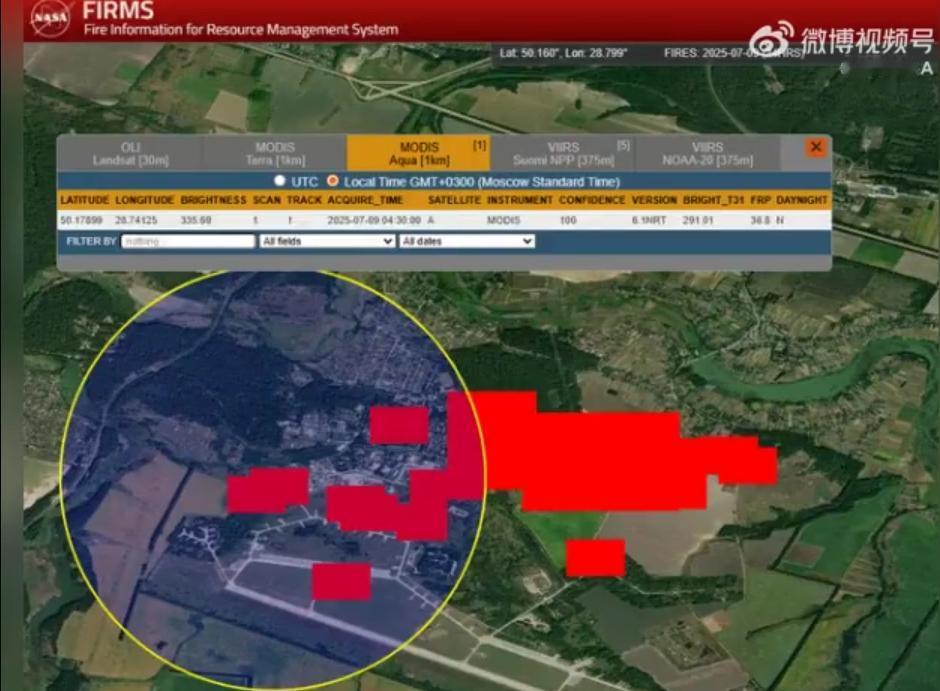
Task: Click the Filter By text input field
Action: (188, 241)
